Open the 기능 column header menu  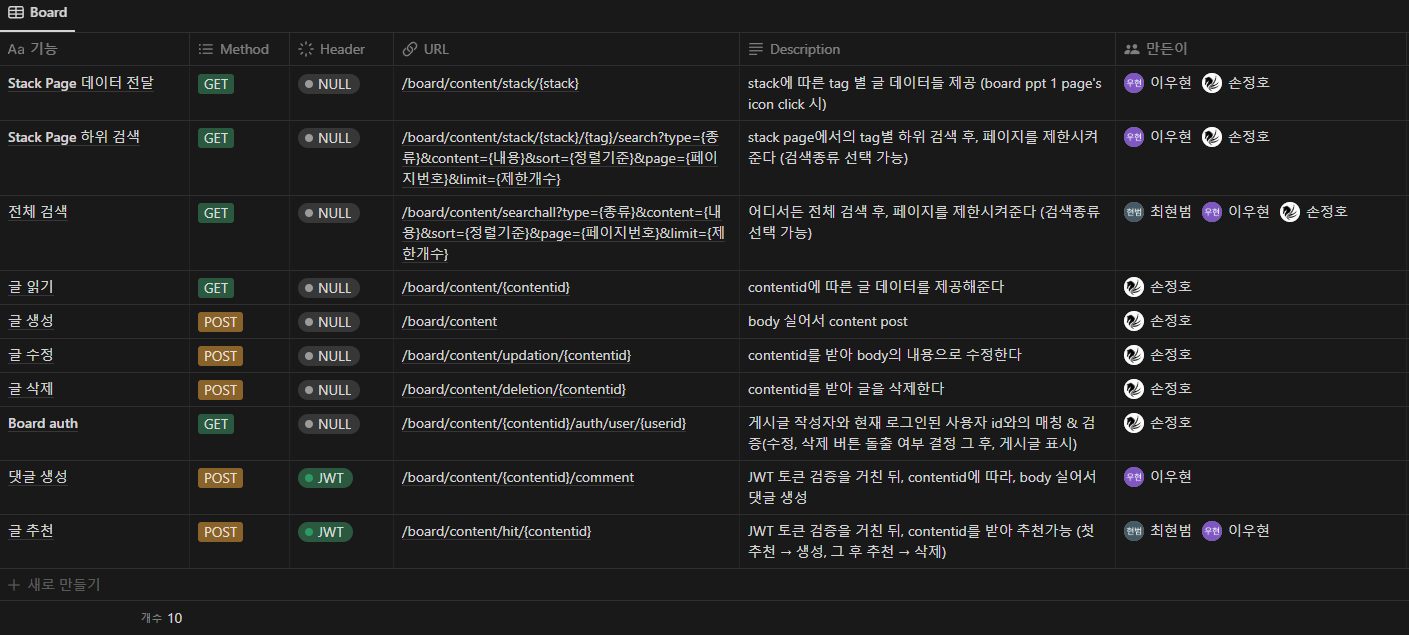point(44,49)
